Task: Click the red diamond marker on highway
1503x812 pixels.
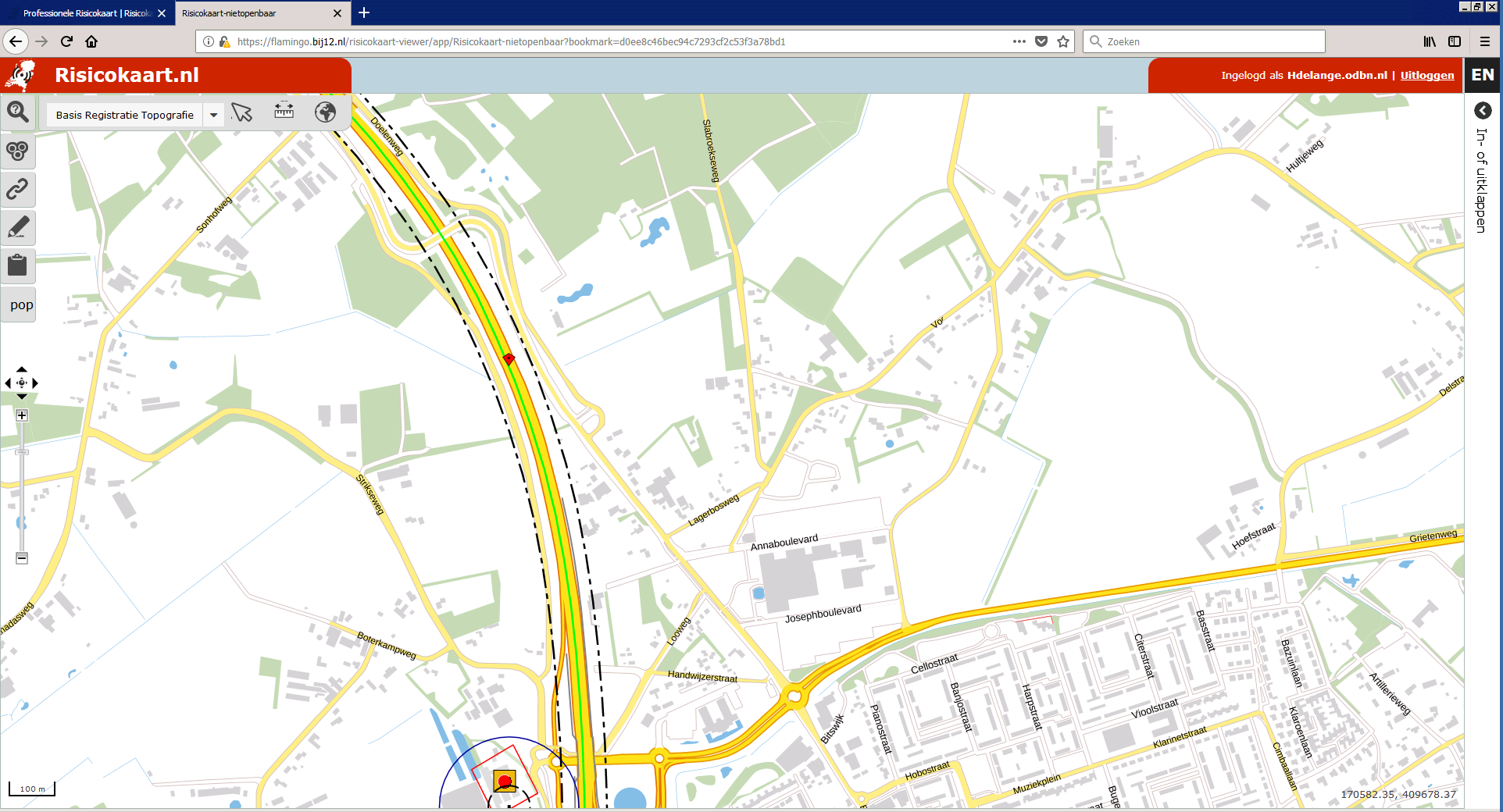Action: pyautogui.click(x=509, y=358)
